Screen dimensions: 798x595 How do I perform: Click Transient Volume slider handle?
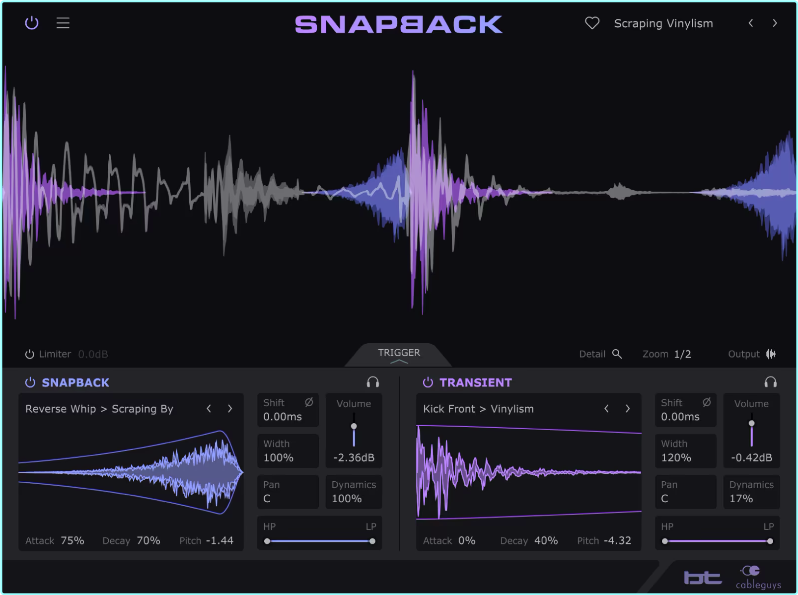click(751, 423)
